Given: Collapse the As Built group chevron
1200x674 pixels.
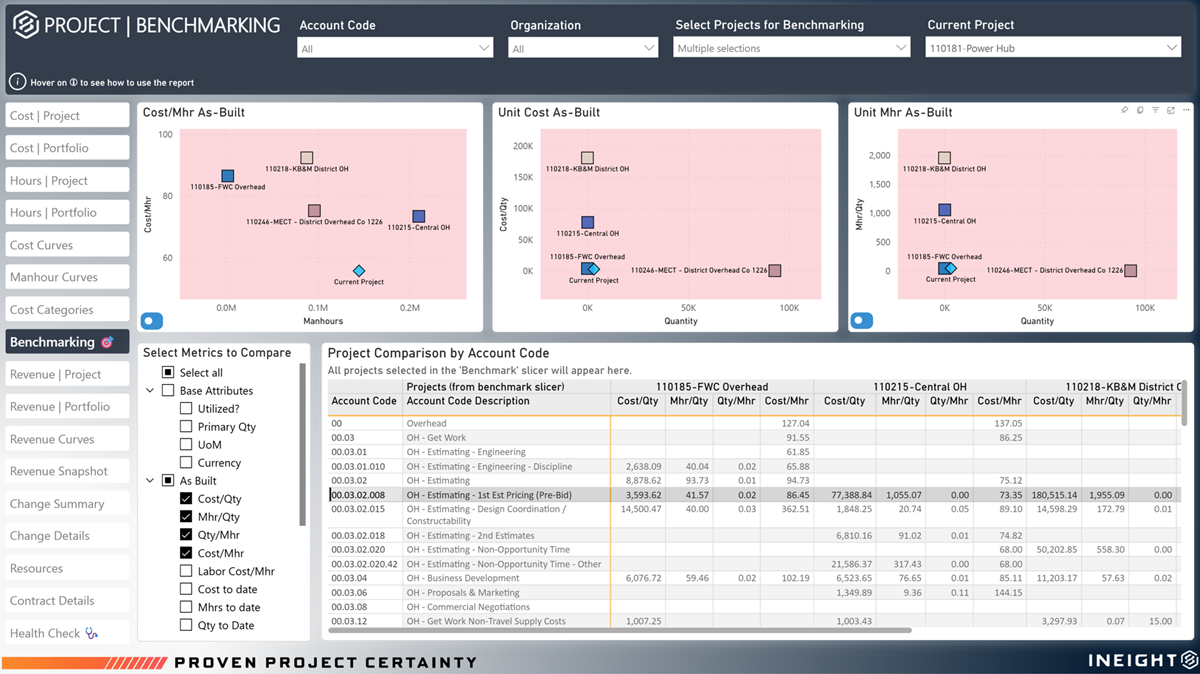Looking at the screenshot, I should [150, 480].
